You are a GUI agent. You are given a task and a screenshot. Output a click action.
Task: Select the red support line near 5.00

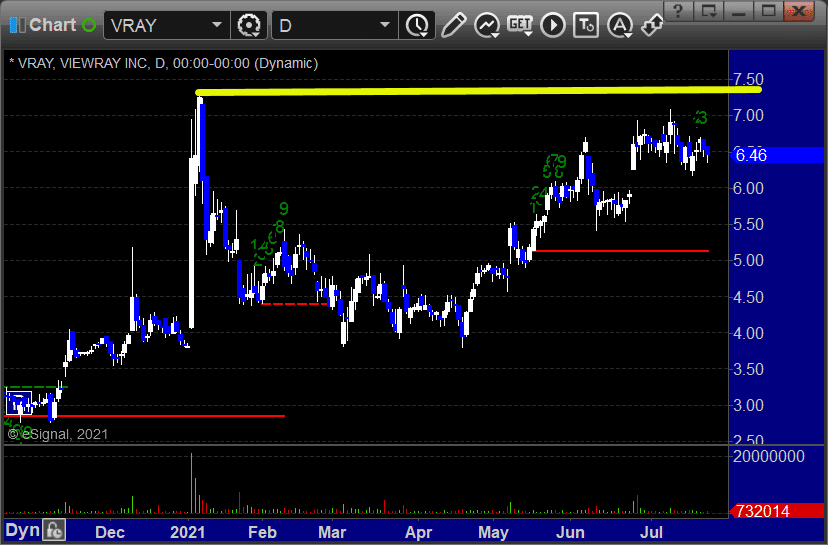[x=620, y=251]
